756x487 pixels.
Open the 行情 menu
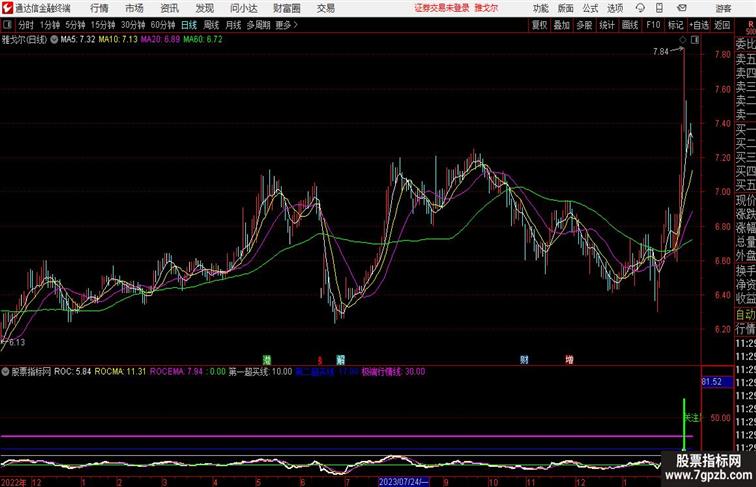point(99,8)
